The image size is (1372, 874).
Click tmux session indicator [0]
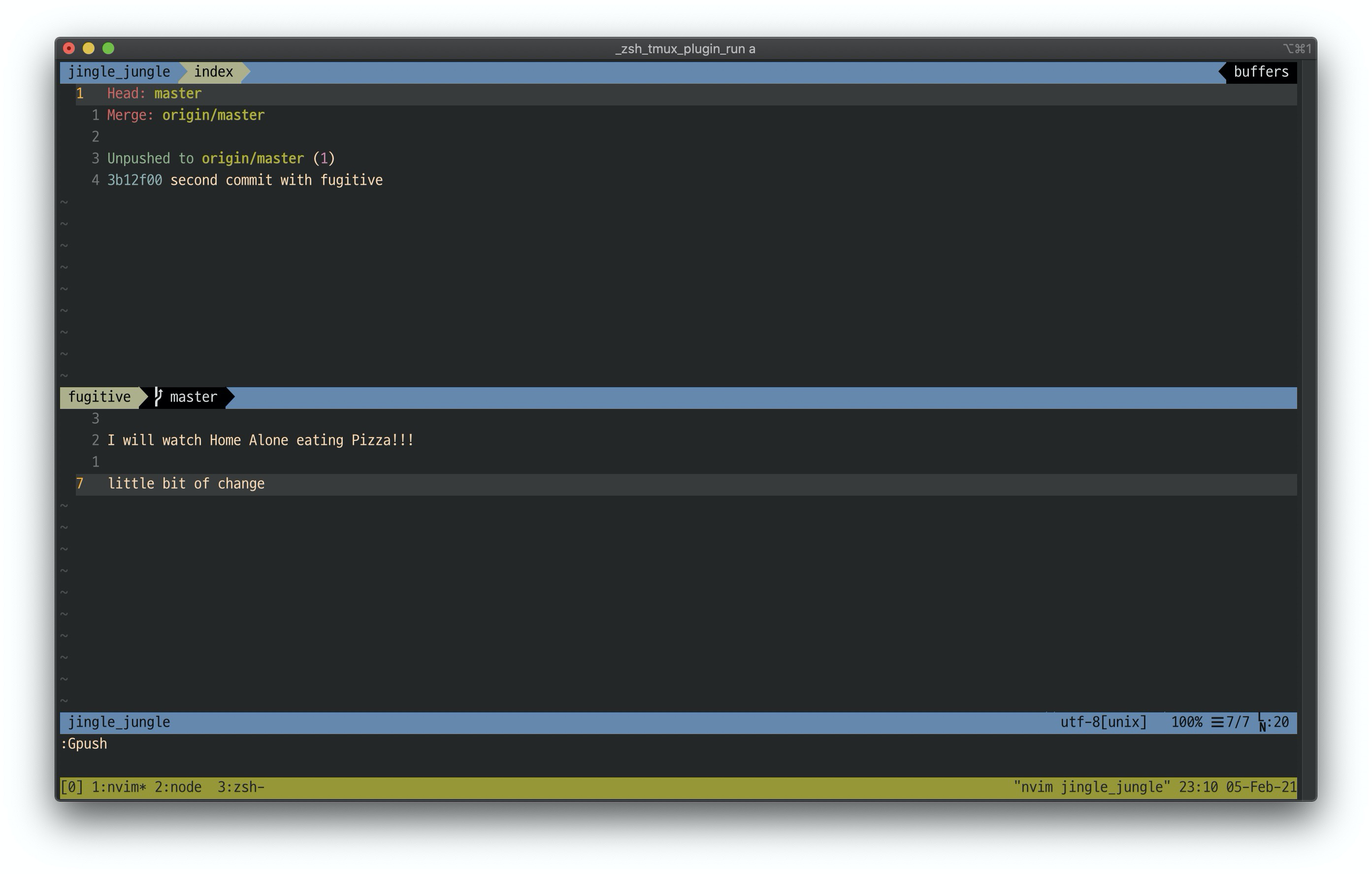72,787
